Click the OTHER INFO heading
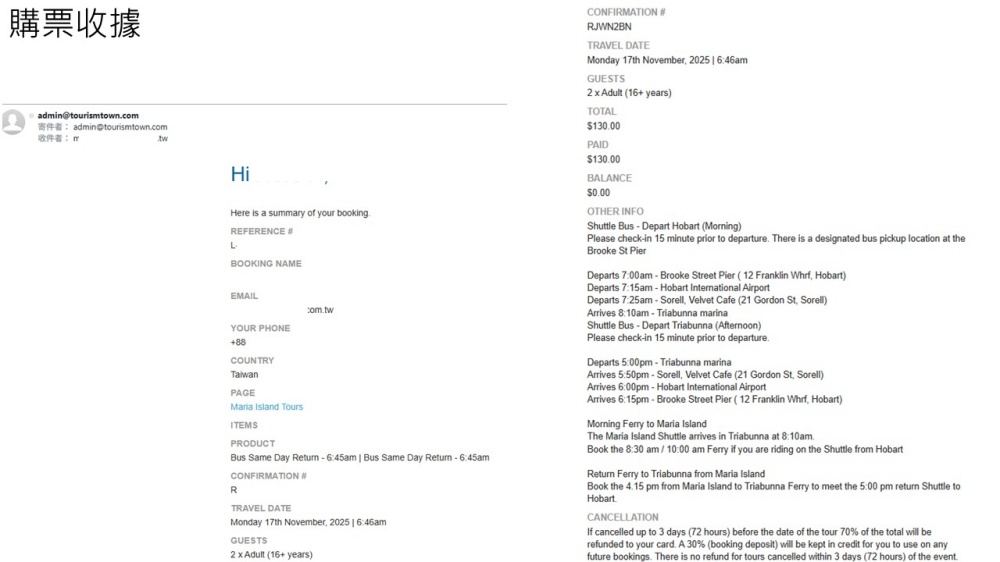 pyautogui.click(x=615, y=212)
